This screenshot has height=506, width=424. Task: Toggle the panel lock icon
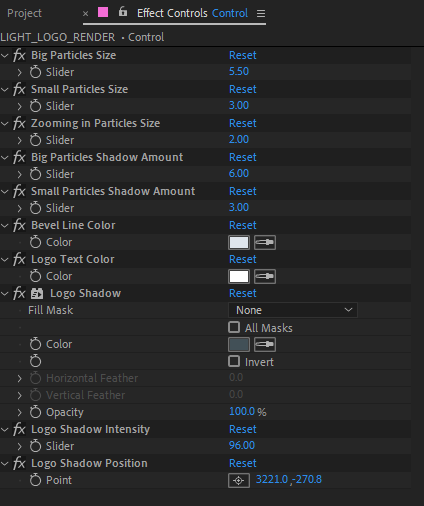click(123, 12)
